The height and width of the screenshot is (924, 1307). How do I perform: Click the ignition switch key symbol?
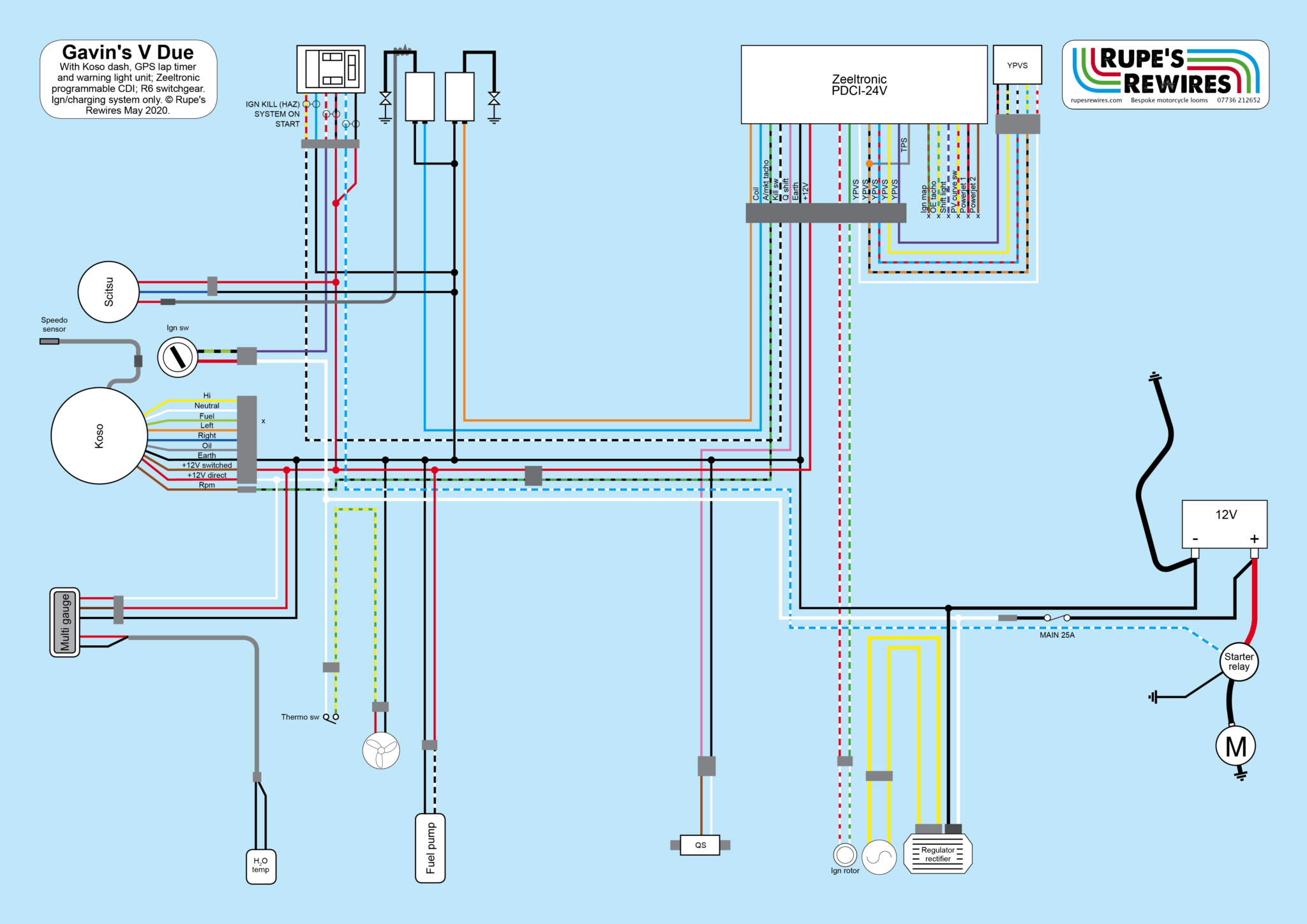coord(178,357)
